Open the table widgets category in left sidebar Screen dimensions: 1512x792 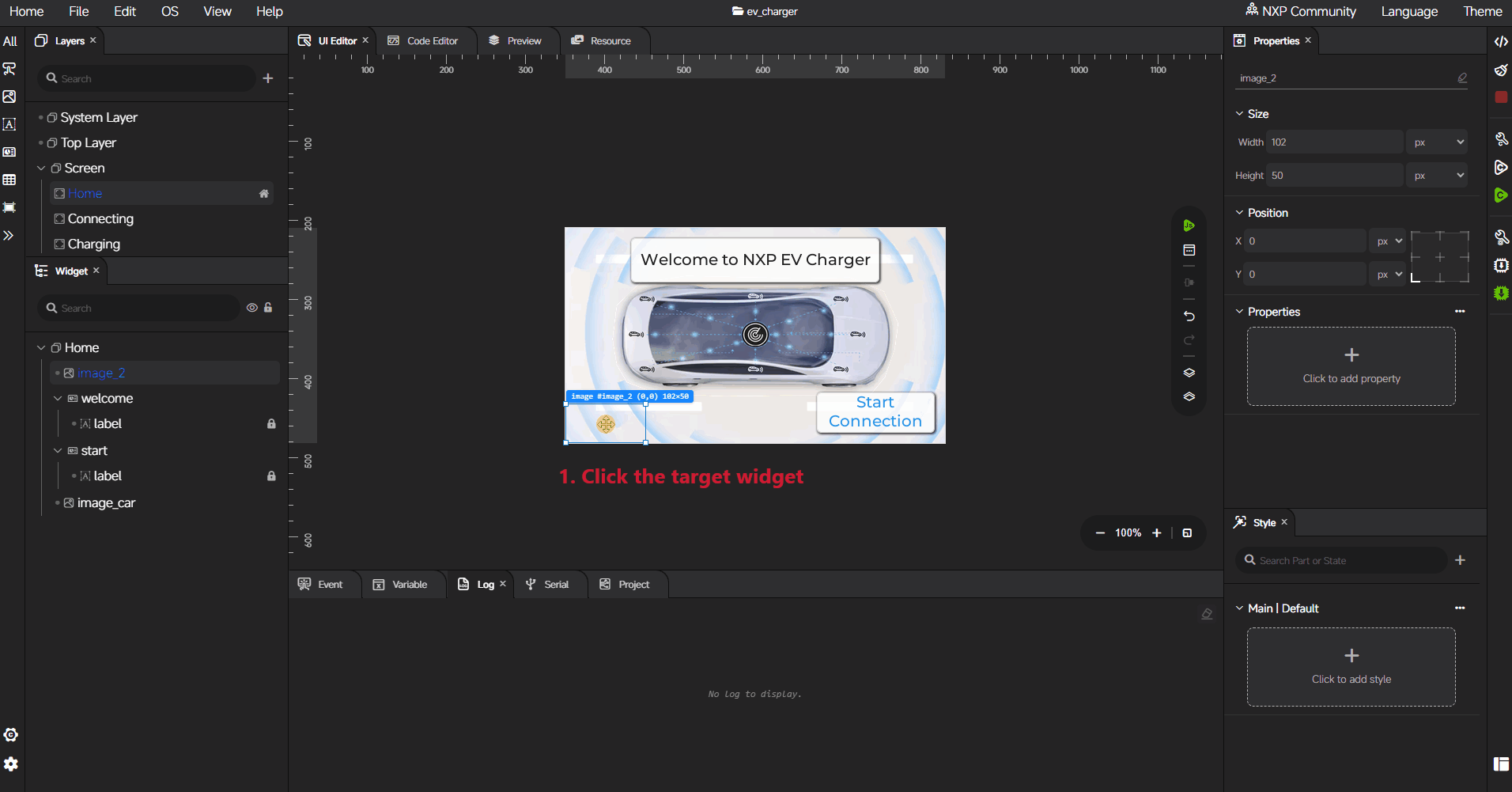[x=9, y=180]
